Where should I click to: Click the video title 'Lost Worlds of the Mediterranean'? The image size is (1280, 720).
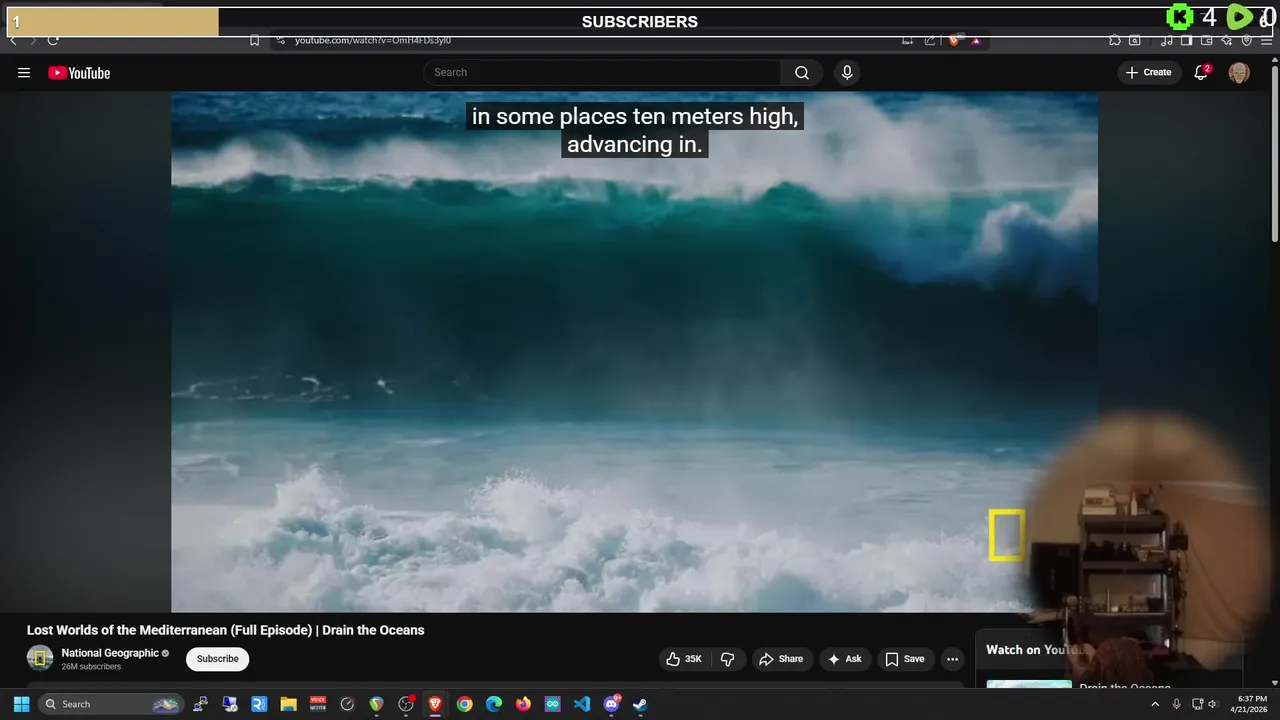226,630
